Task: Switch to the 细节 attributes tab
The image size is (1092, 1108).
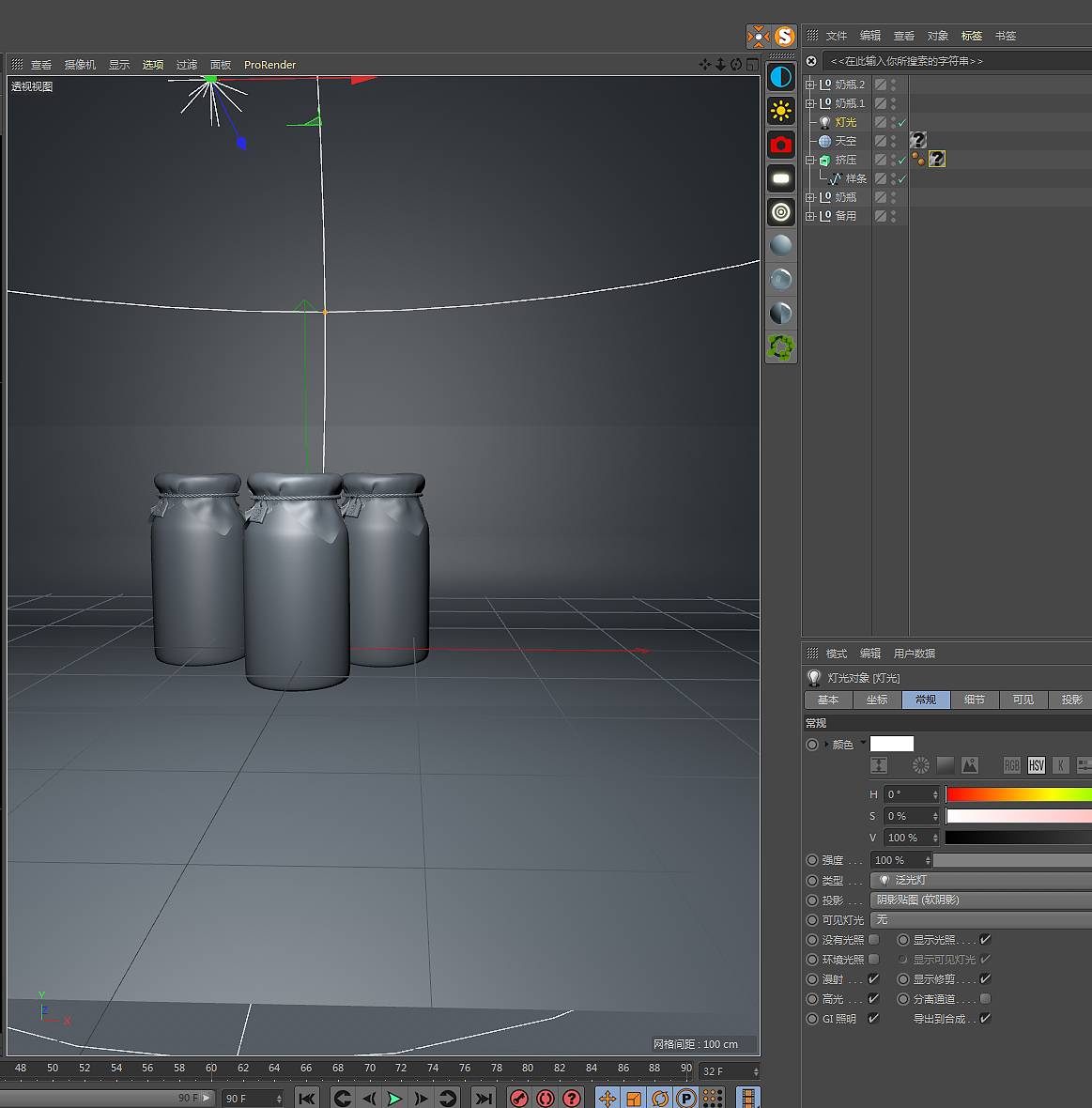Action: click(975, 700)
